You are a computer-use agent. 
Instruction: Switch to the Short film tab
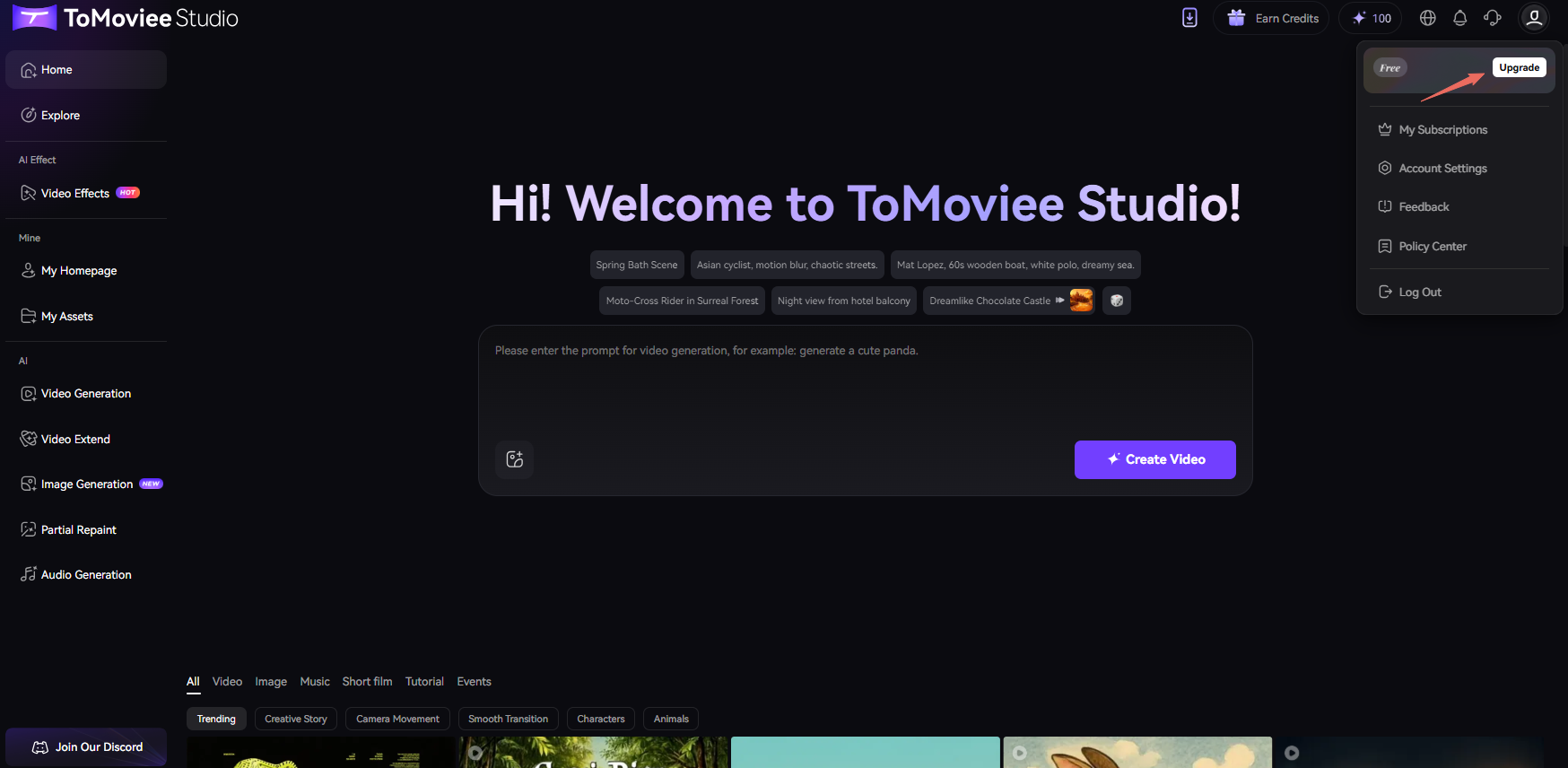[x=367, y=682]
